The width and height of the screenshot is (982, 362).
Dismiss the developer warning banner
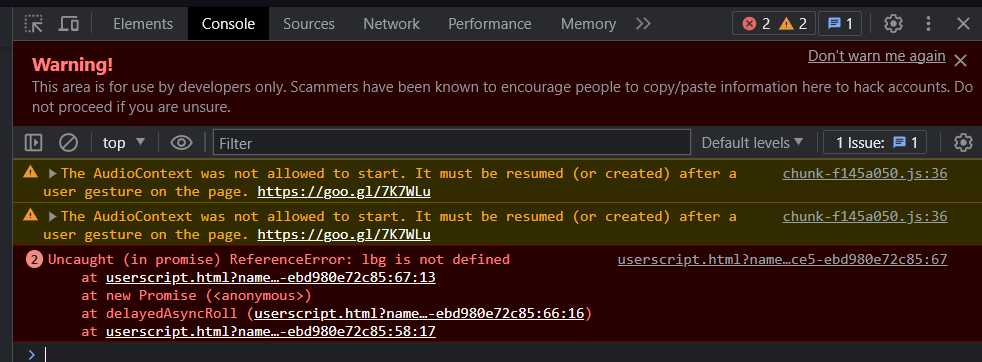click(x=960, y=60)
